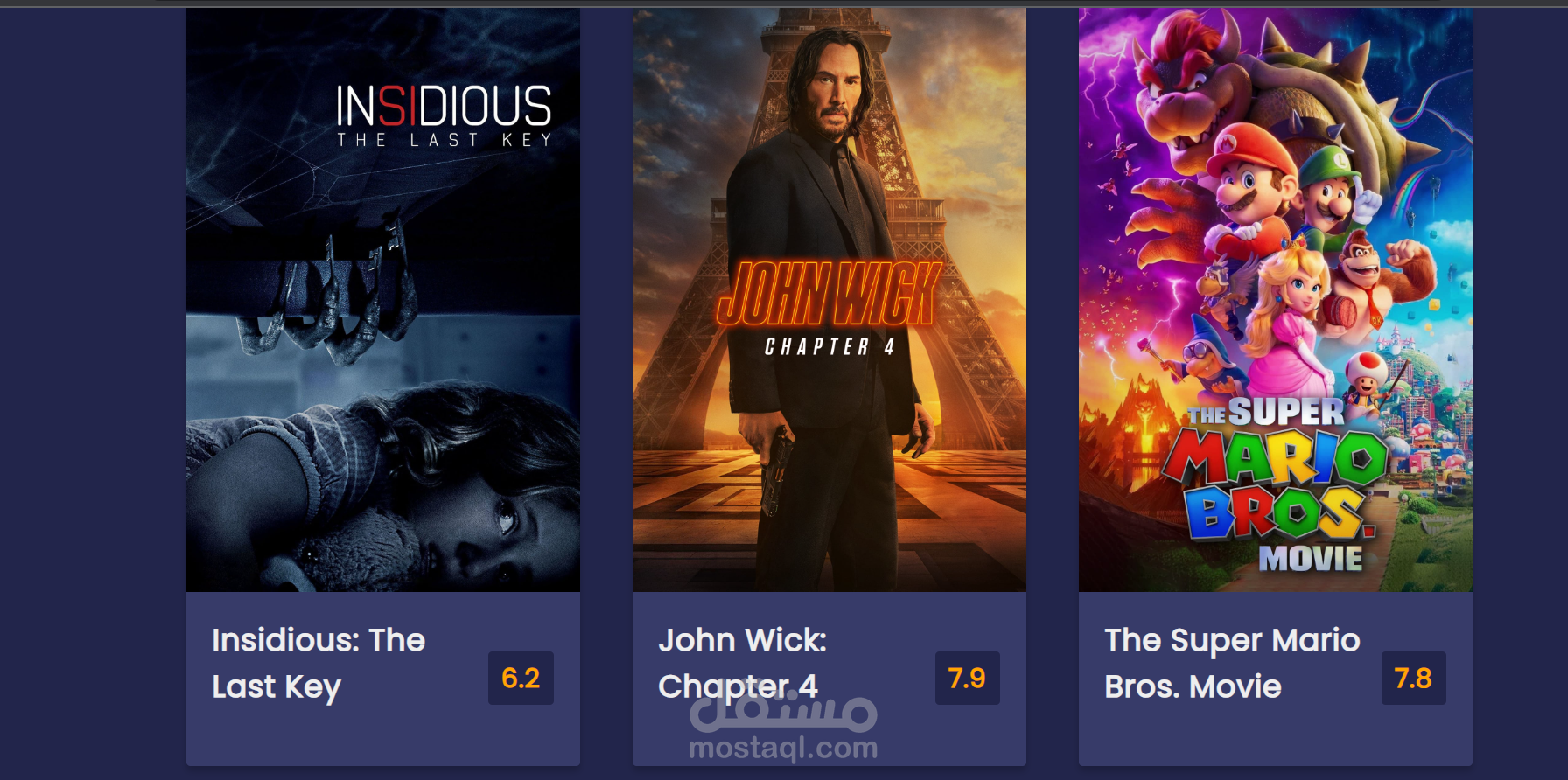Click the CHAPTER 4 text on poster
1568x780 pixels.
[x=829, y=347]
